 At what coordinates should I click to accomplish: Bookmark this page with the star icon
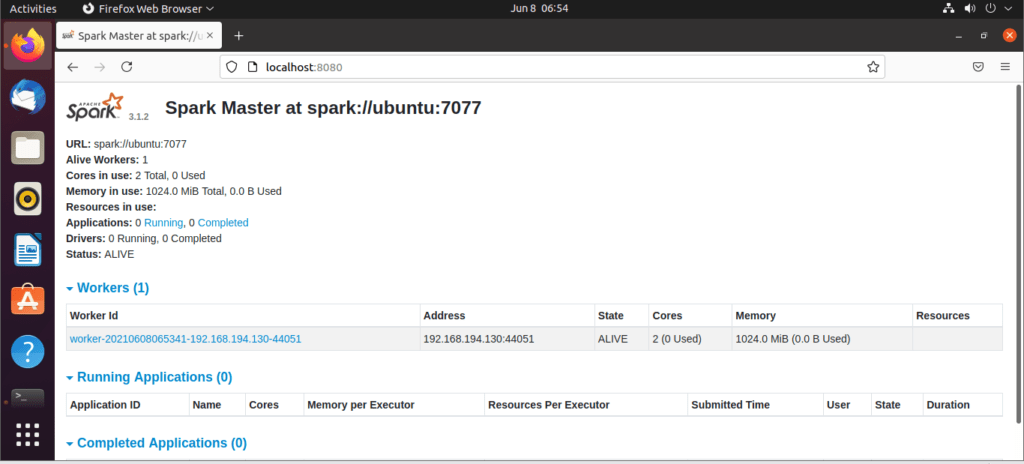872,67
